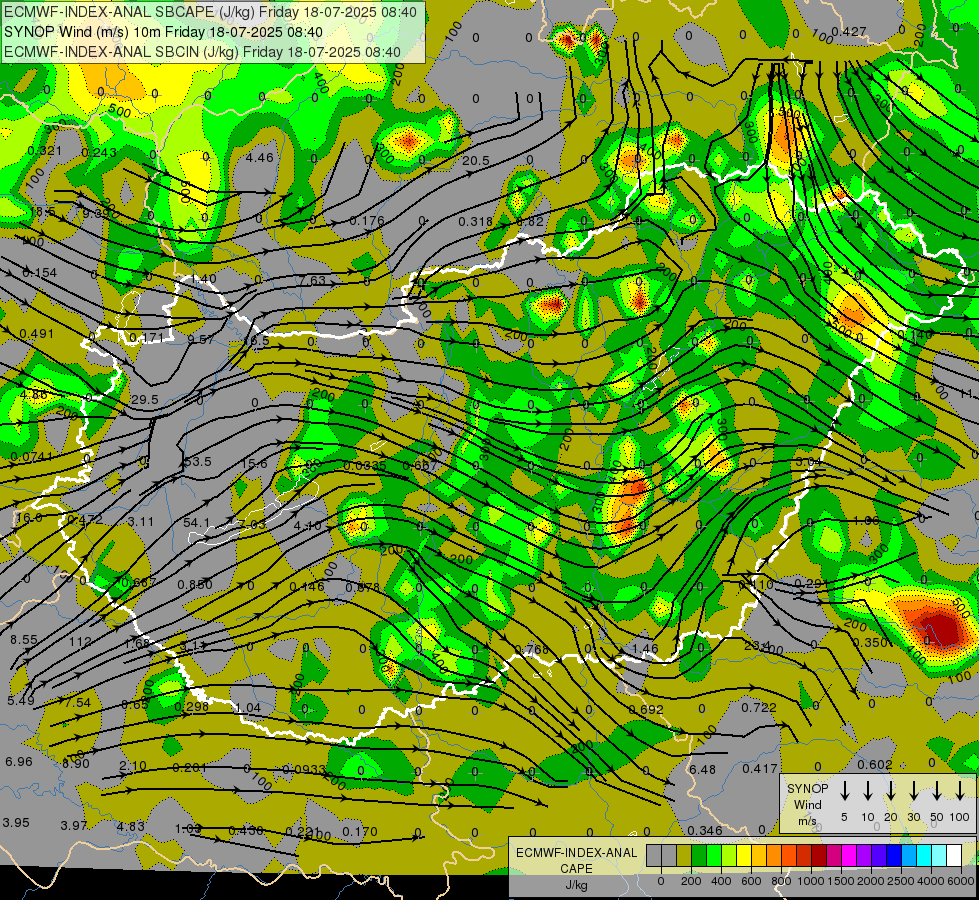This screenshot has width=979, height=900.
Task: Click the map value '7.63'
Action: (312, 280)
